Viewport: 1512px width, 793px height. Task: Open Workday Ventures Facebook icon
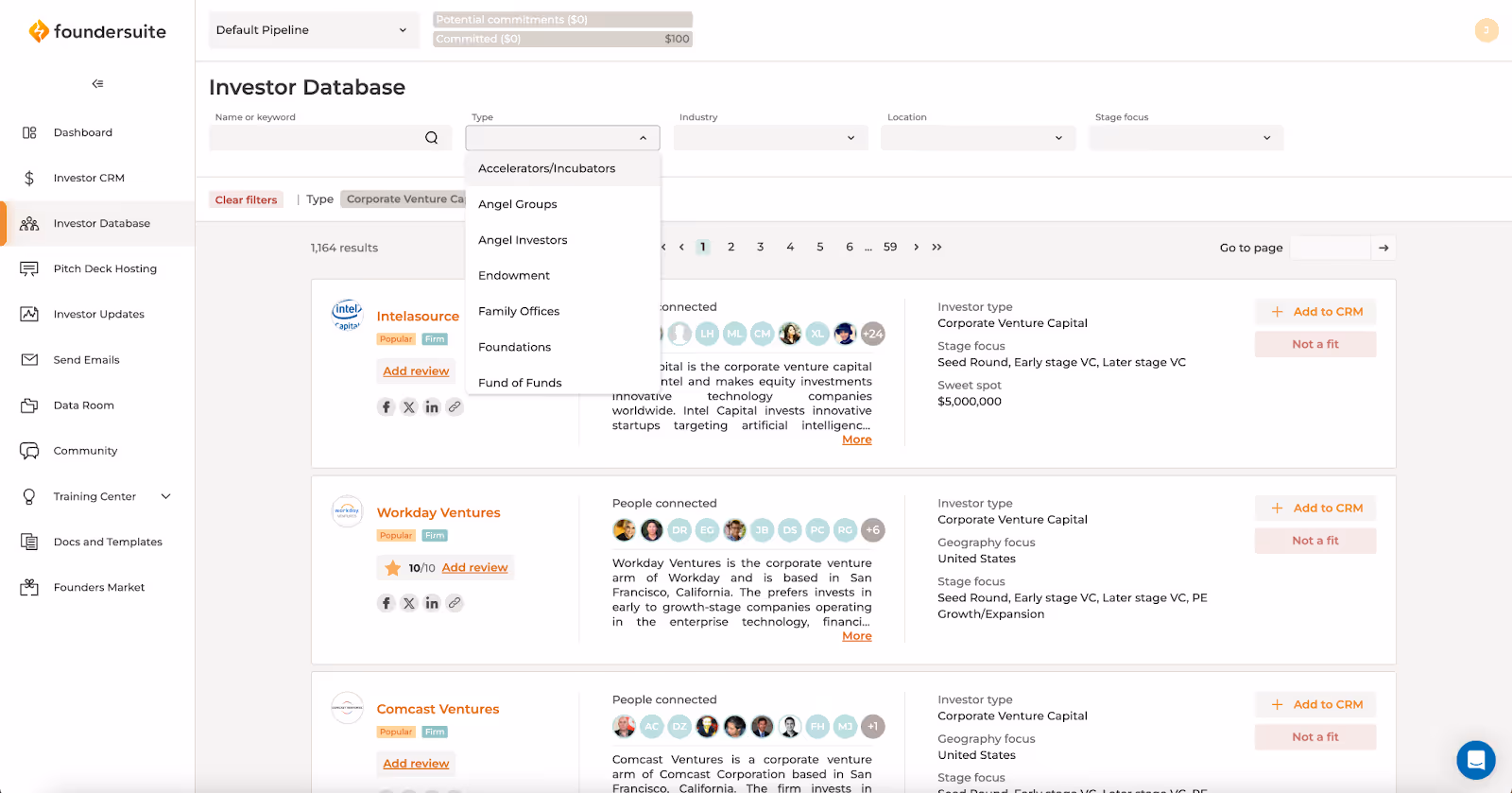pyautogui.click(x=386, y=603)
